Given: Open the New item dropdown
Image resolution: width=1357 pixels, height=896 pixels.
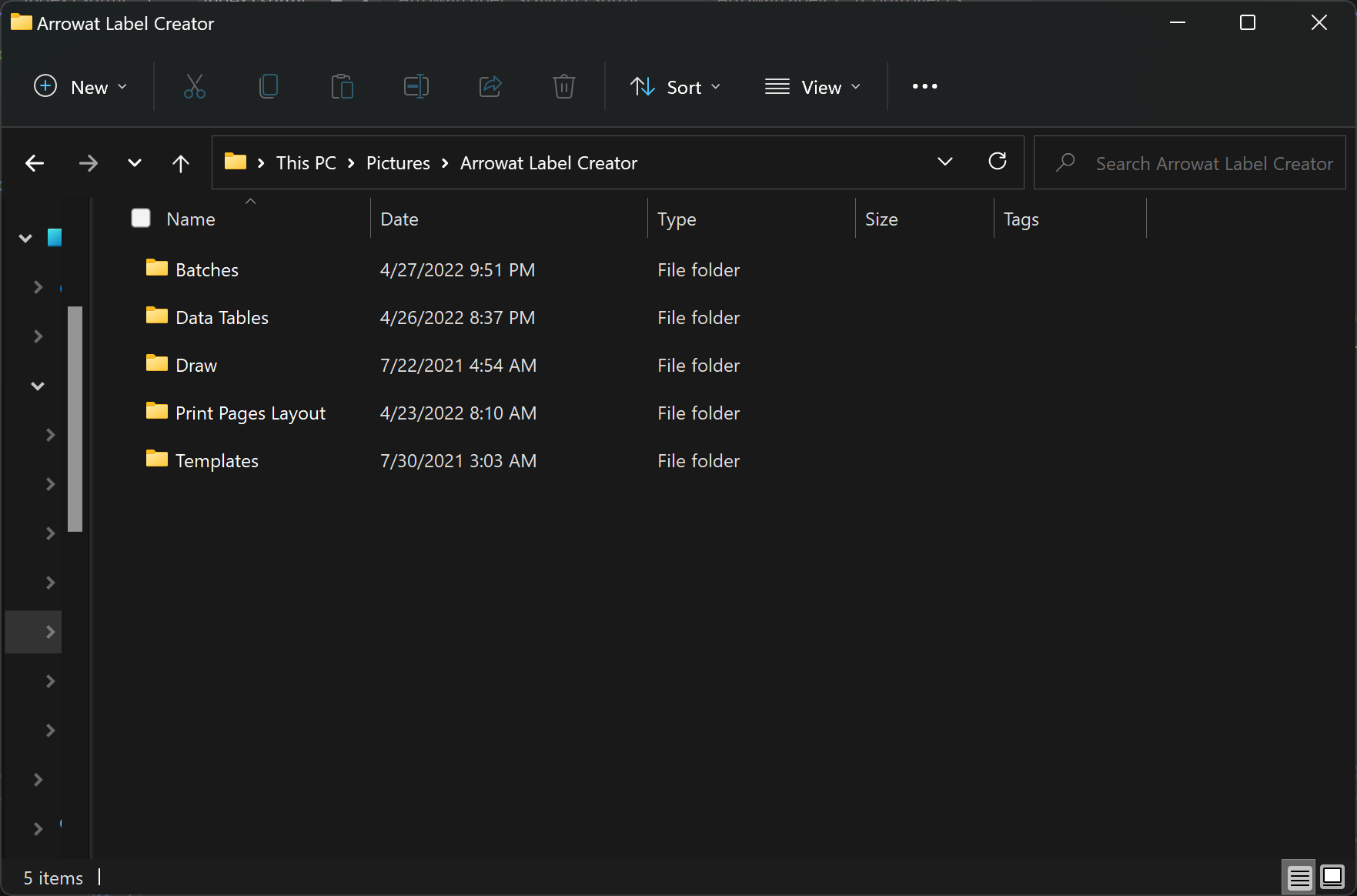Looking at the screenshot, I should 81,87.
